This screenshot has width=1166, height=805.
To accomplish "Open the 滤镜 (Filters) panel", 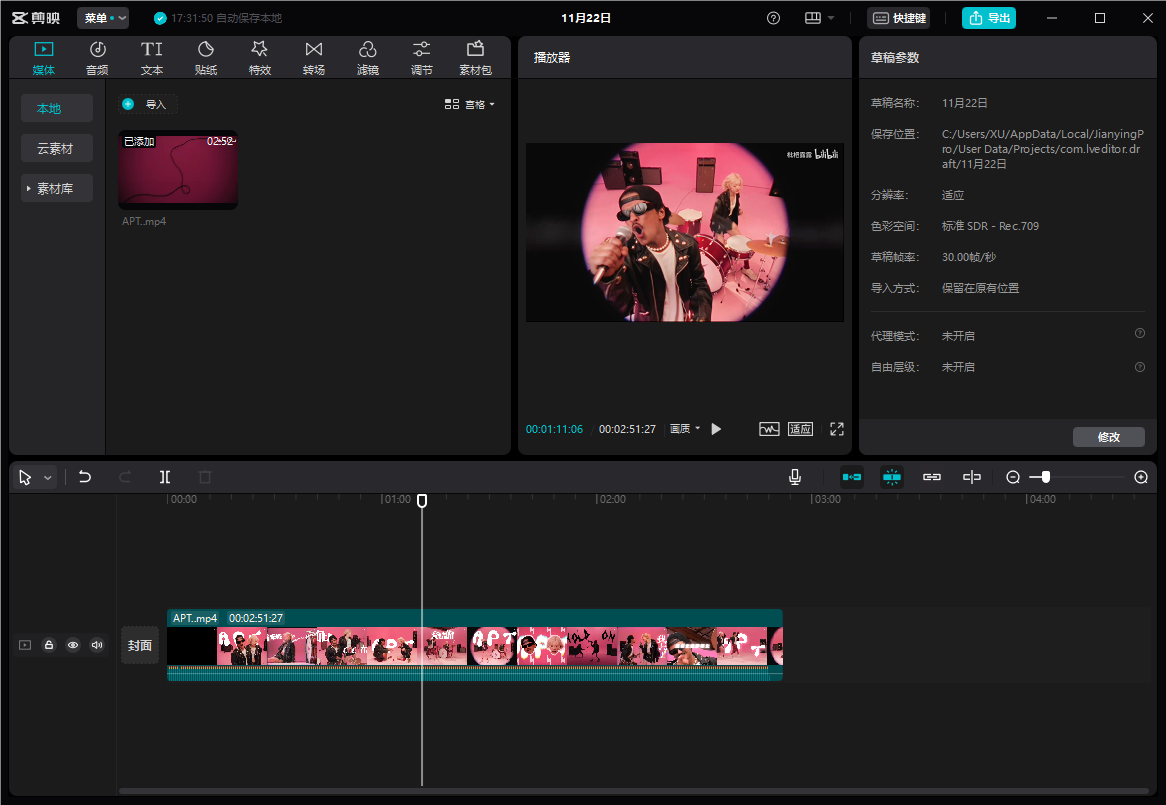I will [367, 56].
